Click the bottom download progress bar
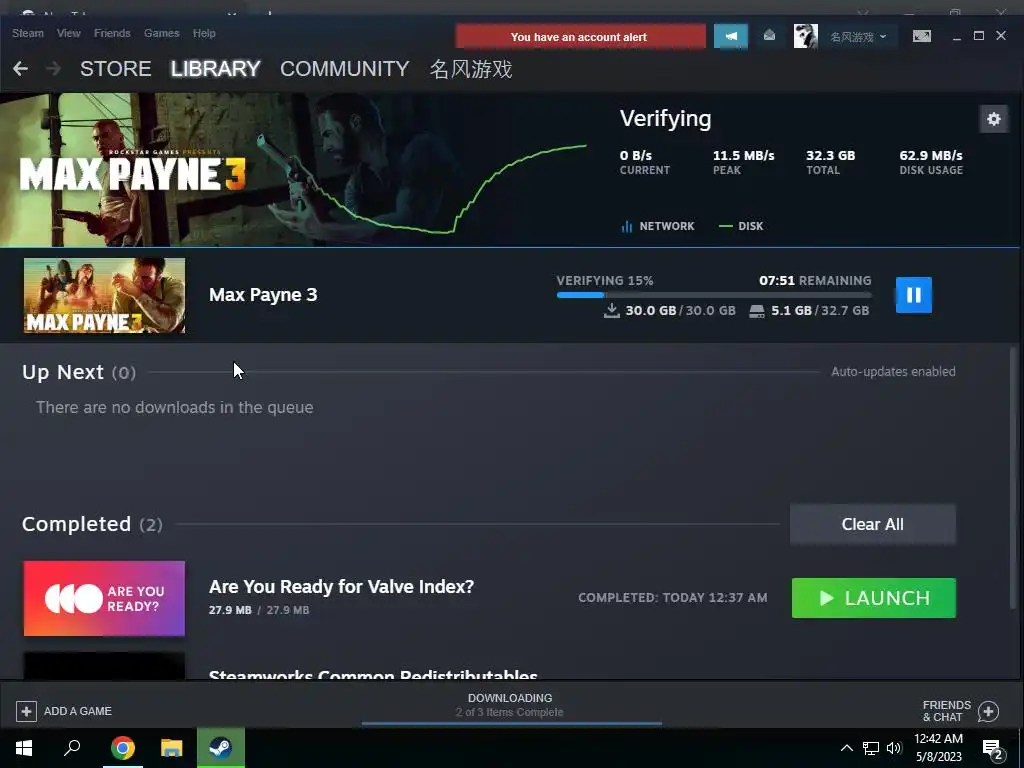This screenshot has height=768, width=1024. 512,724
